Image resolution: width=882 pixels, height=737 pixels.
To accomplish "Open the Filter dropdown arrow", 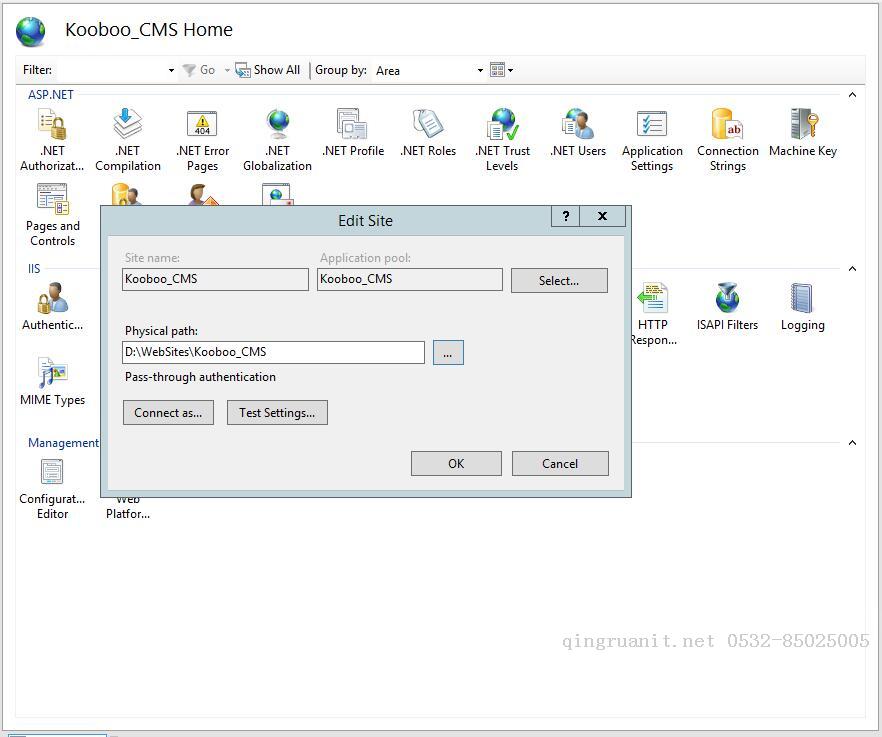I will [171, 71].
